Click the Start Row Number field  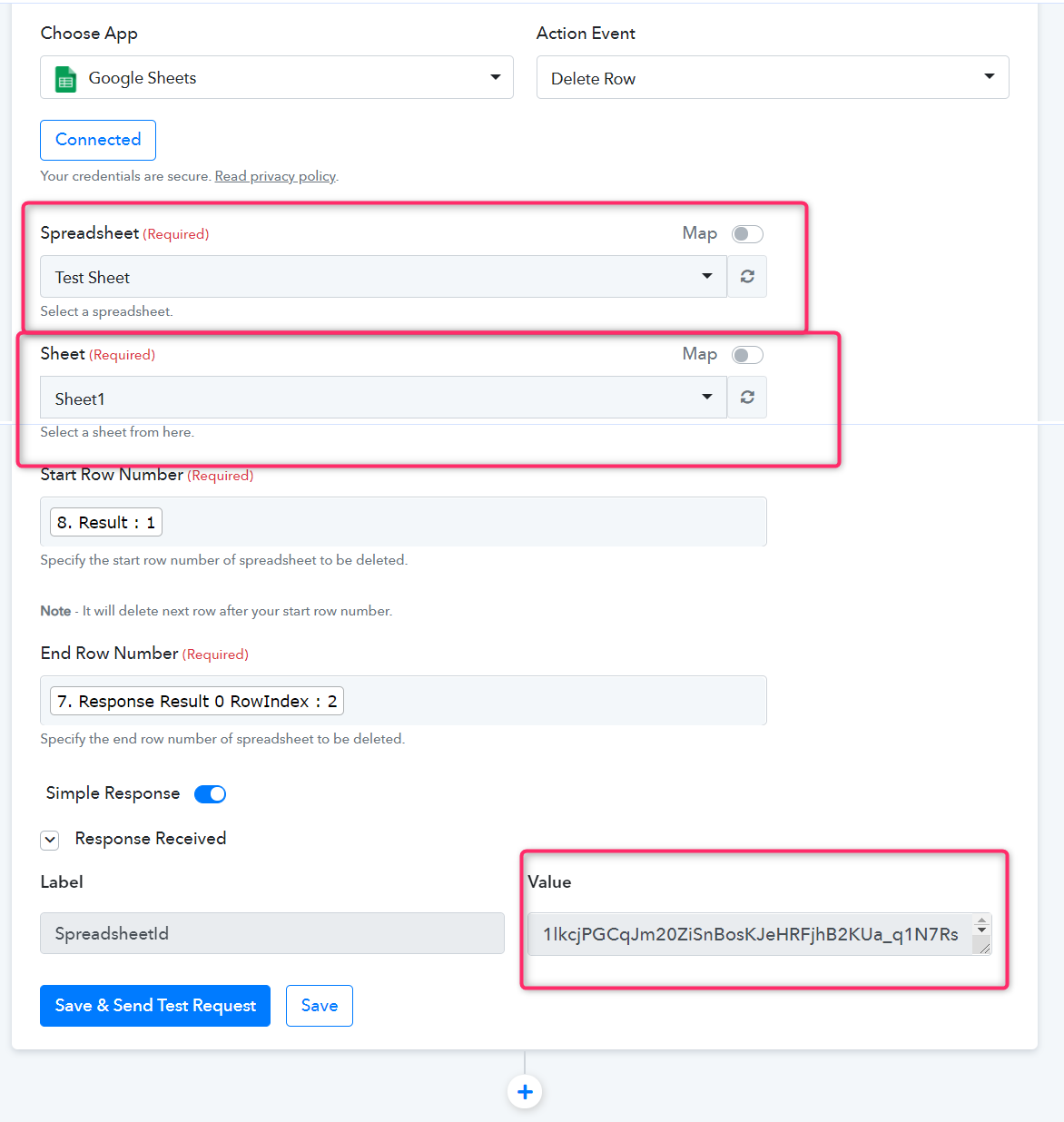pyautogui.click(x=403, y=522)
